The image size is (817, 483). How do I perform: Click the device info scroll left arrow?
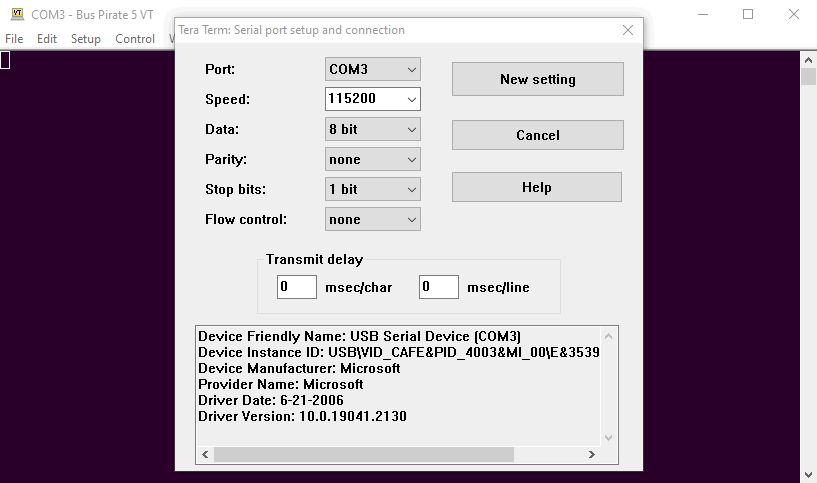[205, 454]
